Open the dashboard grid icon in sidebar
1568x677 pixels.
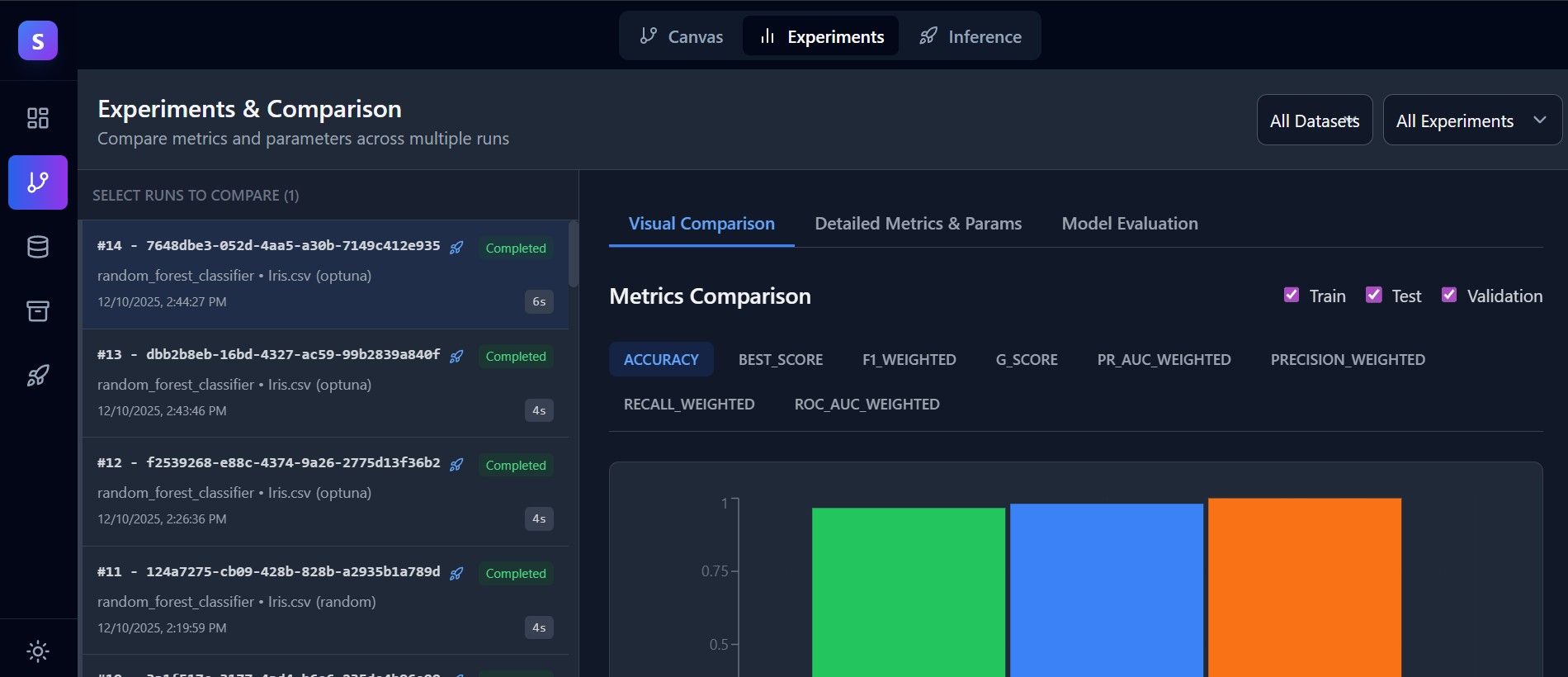click(38, 118)
